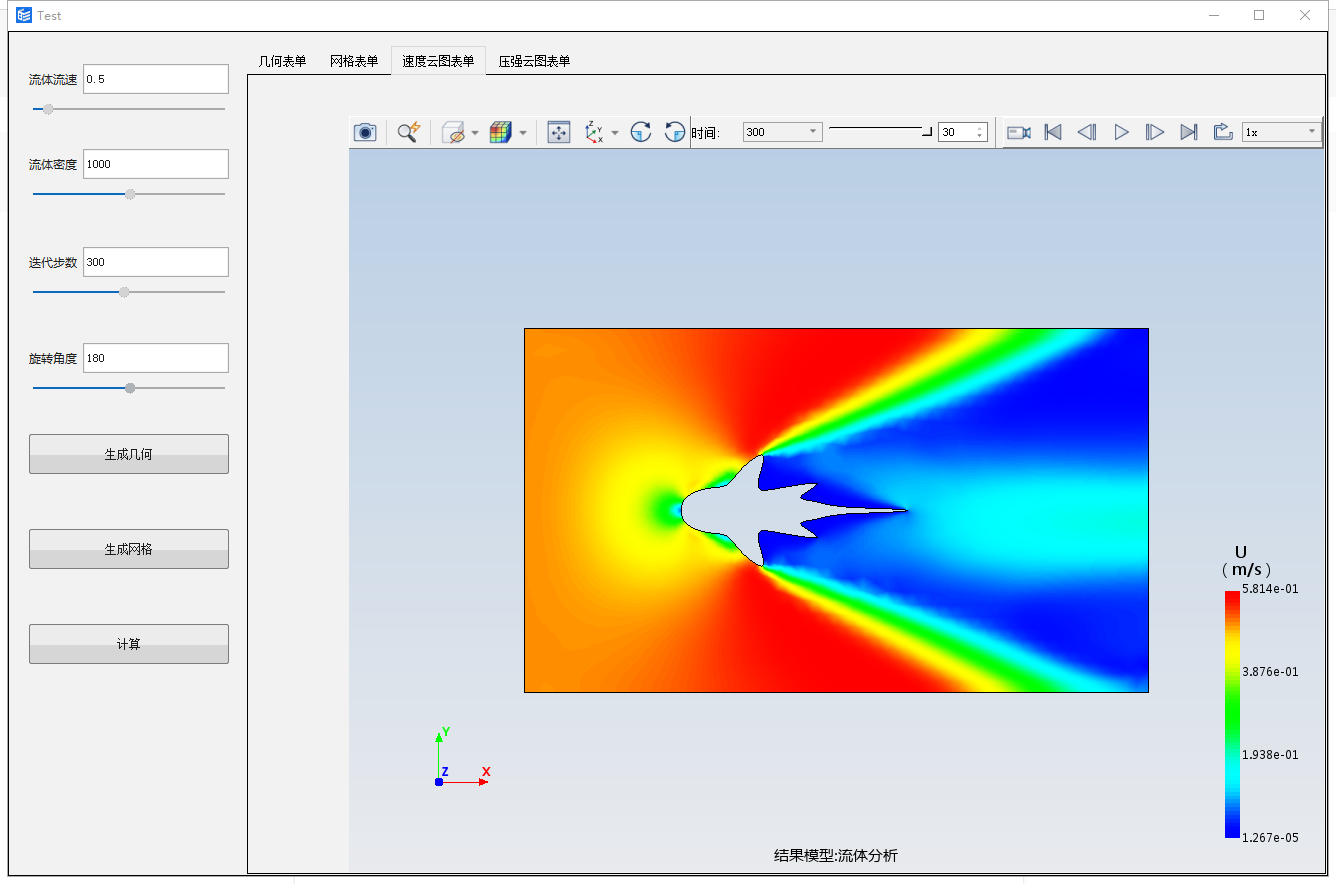Switch to the 几何表单 tab
The image size is (1336, 884).
click(283, 61)
